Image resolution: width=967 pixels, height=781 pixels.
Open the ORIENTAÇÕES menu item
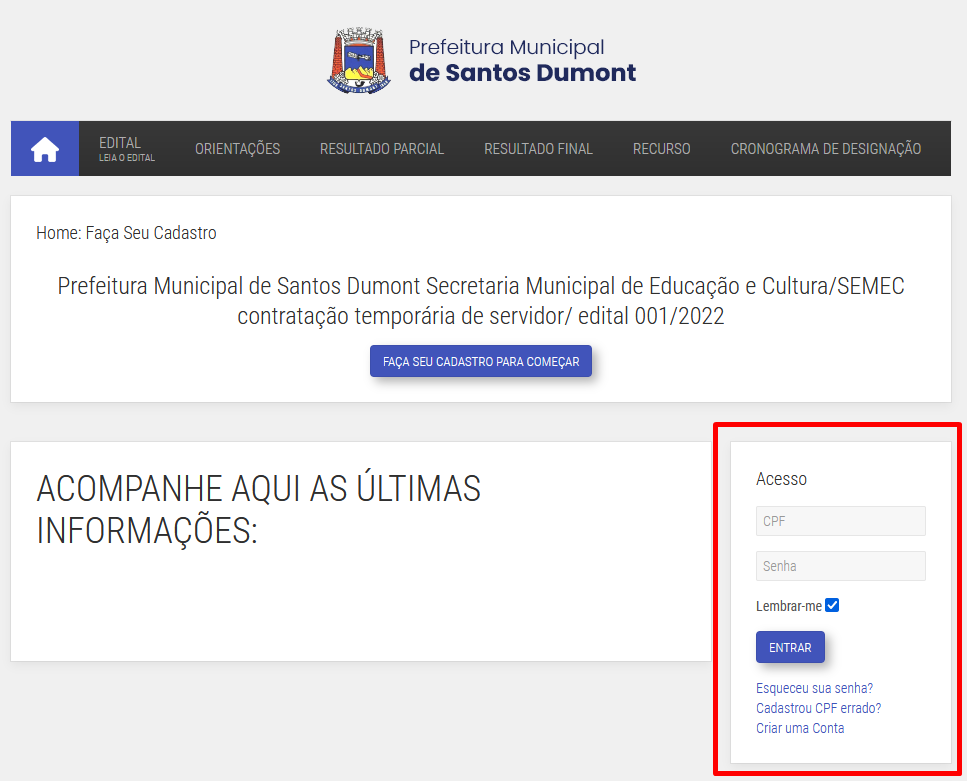tap(237, 149)
